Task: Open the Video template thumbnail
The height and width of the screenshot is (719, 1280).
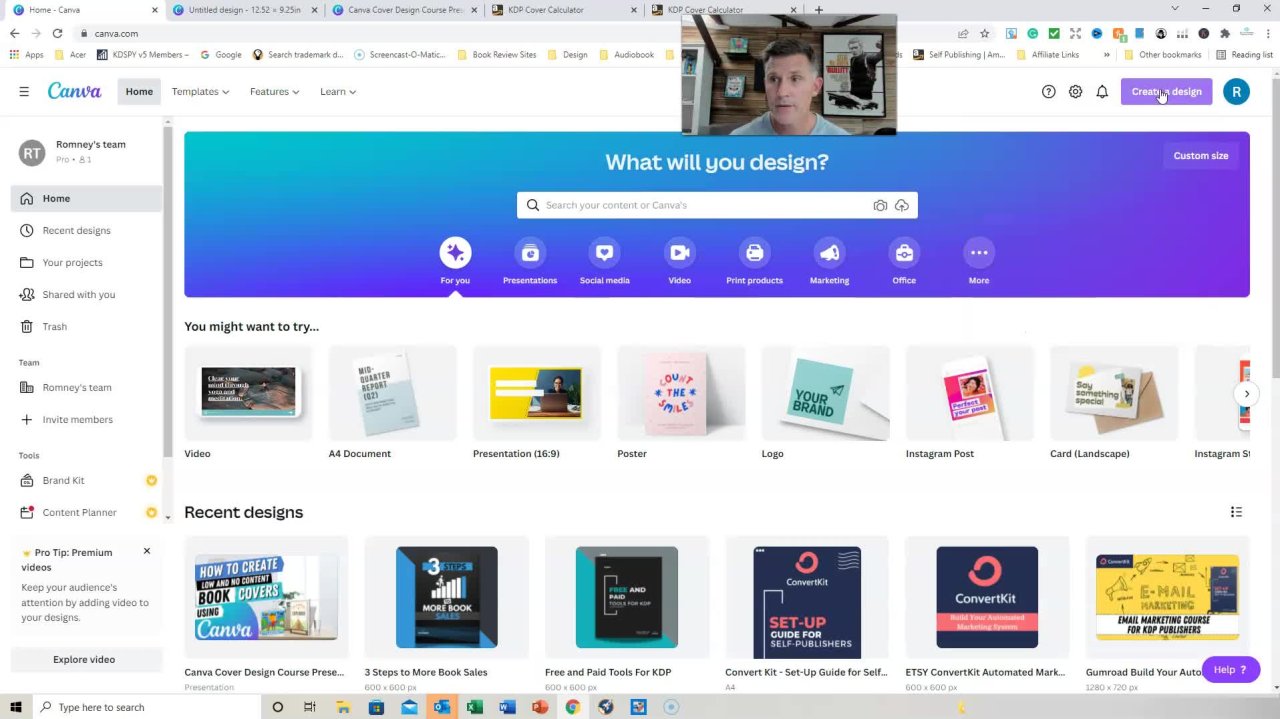Action: 248,393
